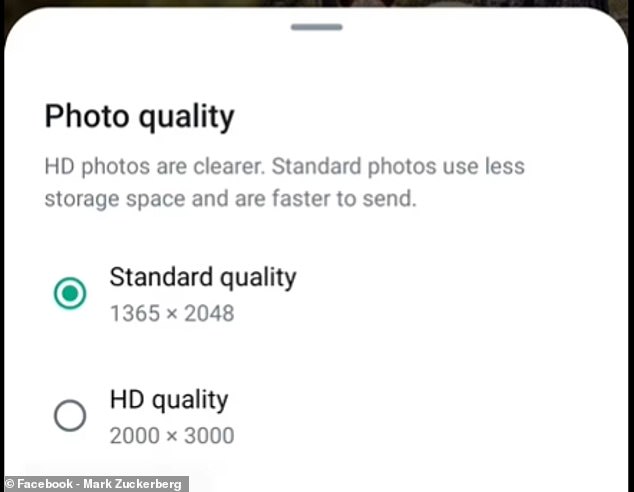
Task: Click the '3000' number under HD quality
Action: (209, 435)
